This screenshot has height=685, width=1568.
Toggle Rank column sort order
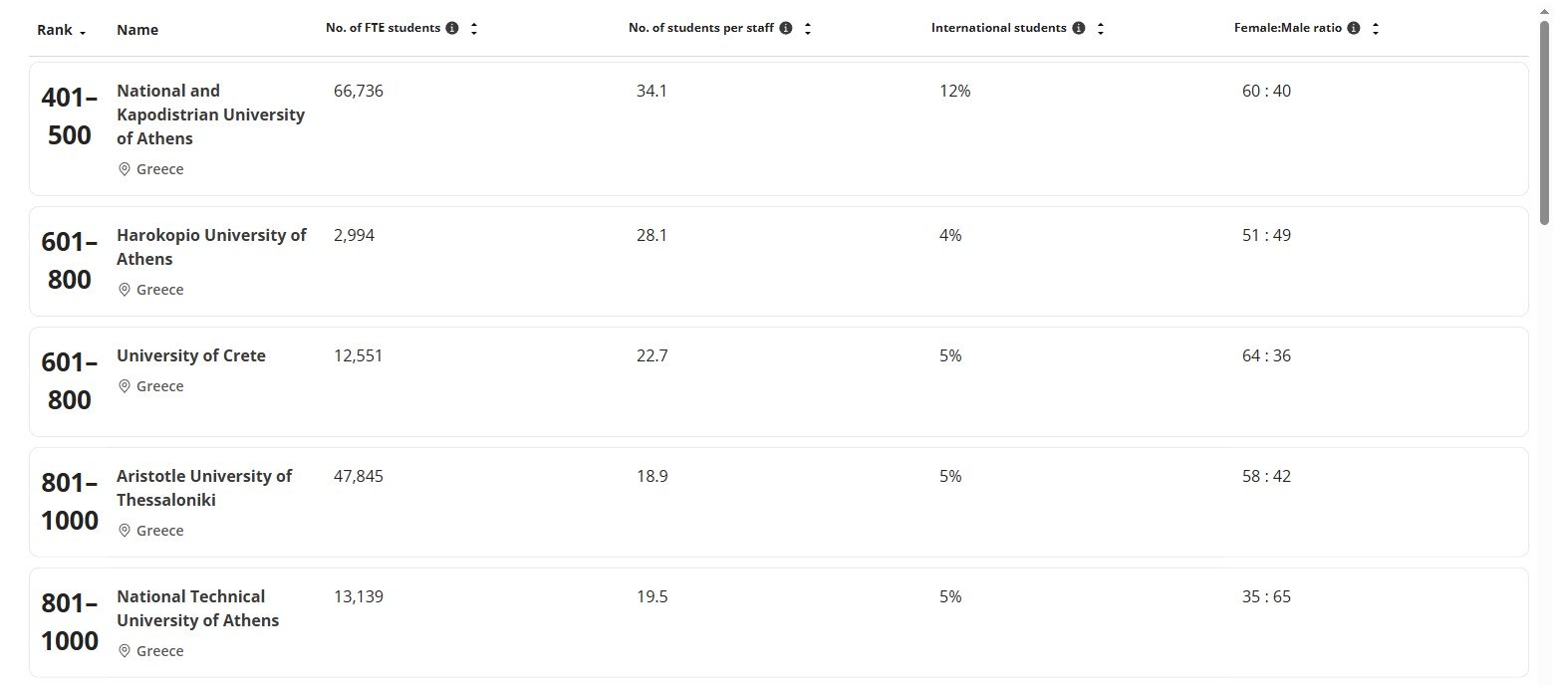[61, 31]
